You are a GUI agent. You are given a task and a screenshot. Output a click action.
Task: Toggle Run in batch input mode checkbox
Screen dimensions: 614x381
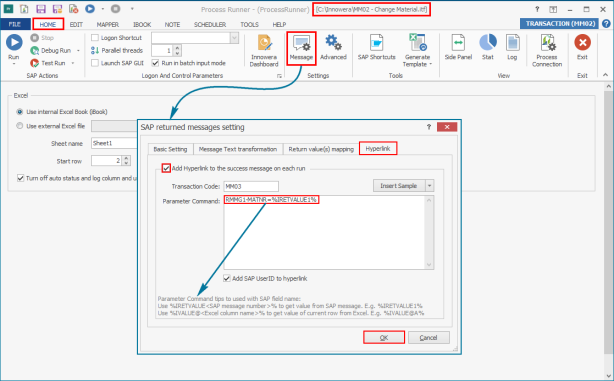pyautogui.click(x=155, y=63)
